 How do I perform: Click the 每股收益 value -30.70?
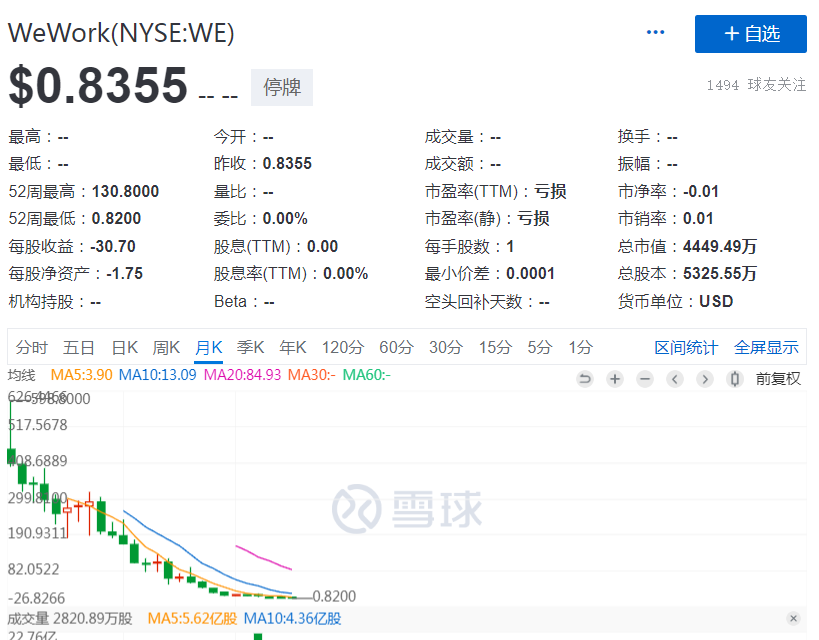click(x=113, y=246)
